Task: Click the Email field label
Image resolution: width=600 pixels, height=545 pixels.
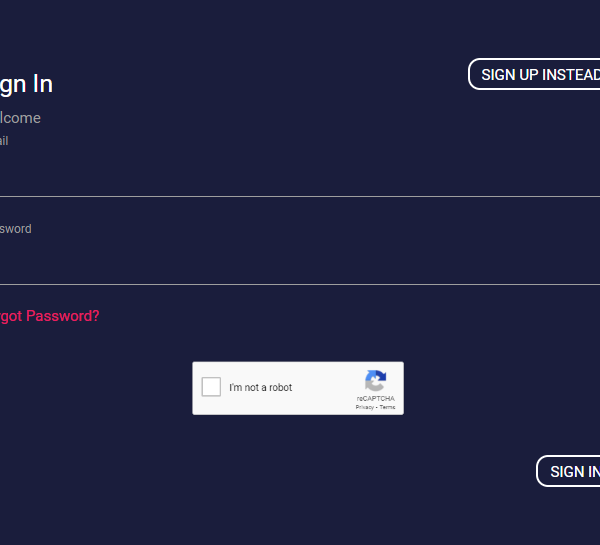Action: [x=4, y=141]
